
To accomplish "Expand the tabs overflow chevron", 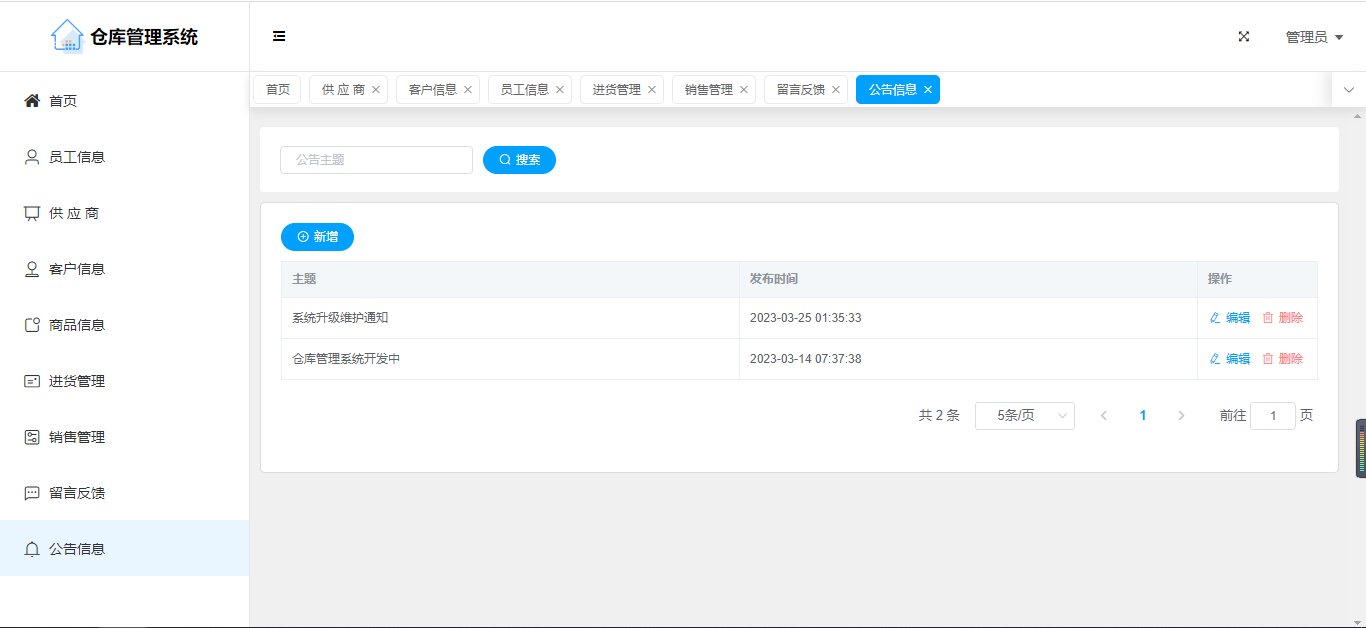I will tap(1348, 90).
